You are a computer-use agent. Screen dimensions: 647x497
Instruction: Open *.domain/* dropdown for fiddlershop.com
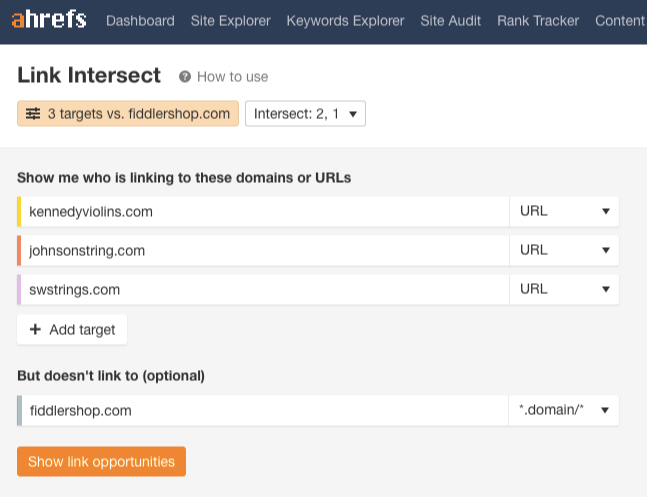[564, 410]
